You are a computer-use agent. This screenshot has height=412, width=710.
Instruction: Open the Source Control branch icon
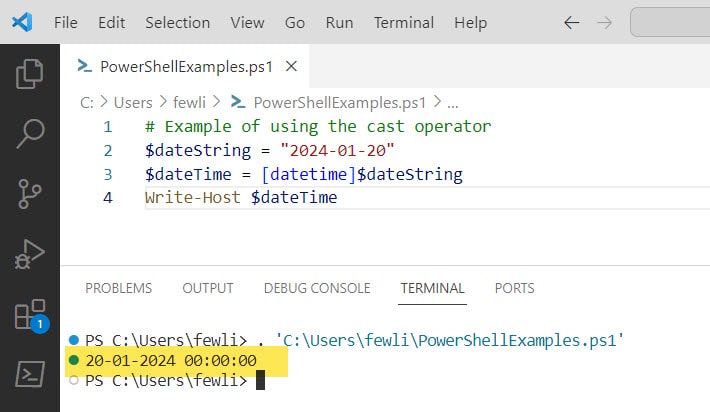coord(30,194)
